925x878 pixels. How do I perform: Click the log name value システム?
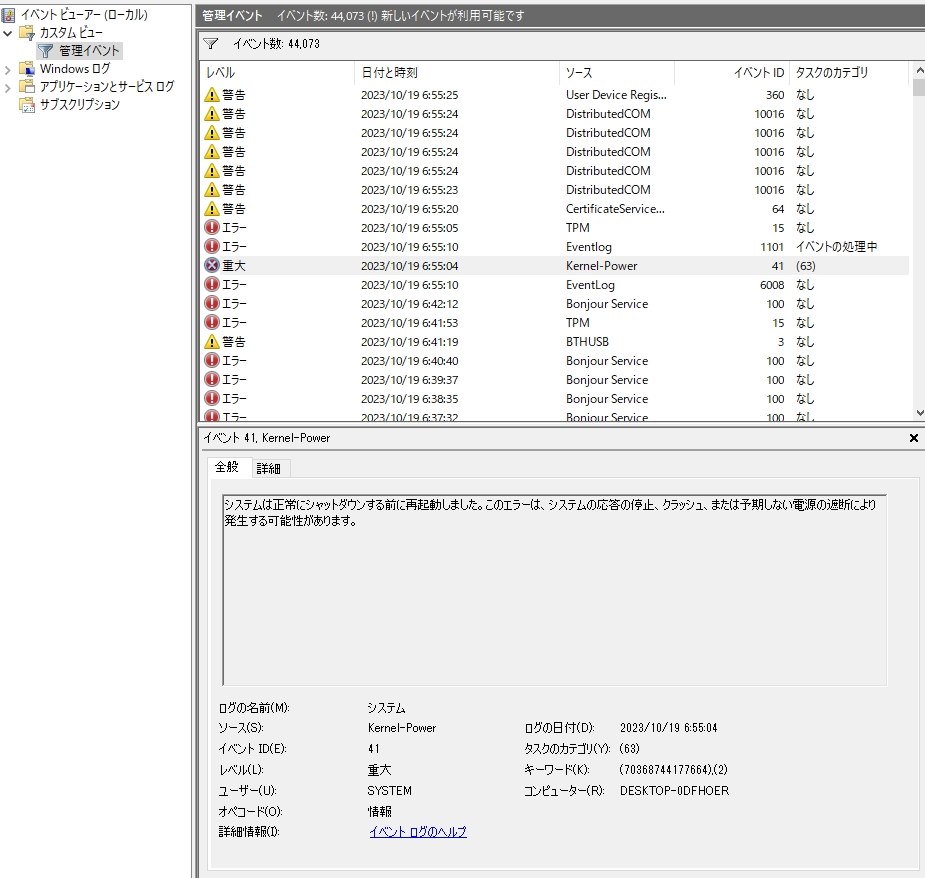click(x=386, y=707)
